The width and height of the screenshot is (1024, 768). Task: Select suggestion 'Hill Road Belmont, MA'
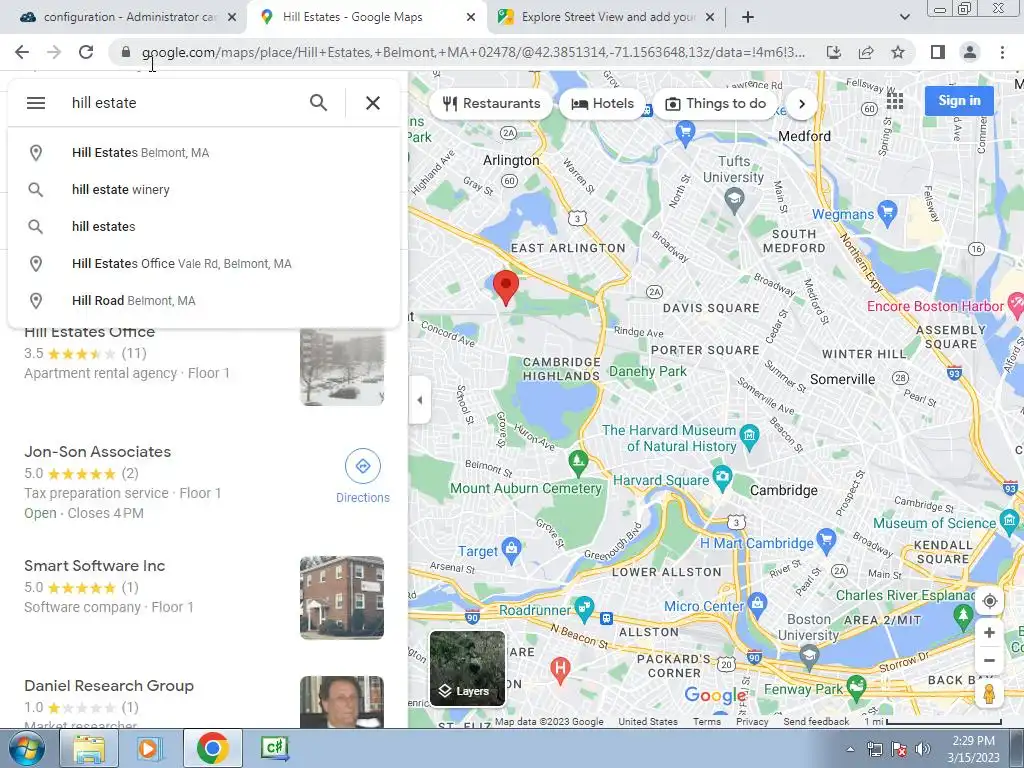(x=204, y=301)
